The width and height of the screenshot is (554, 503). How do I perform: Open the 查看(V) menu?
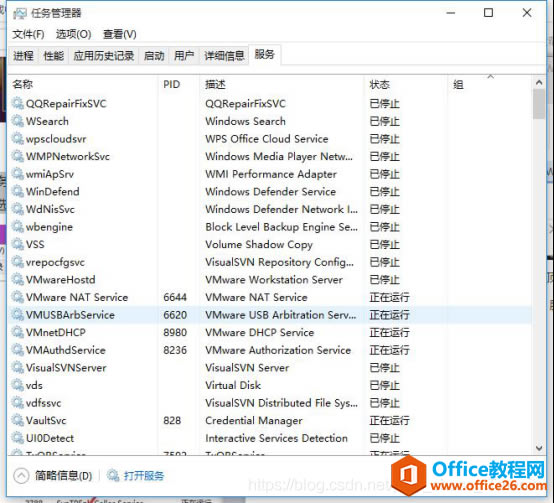pos(119,34)
